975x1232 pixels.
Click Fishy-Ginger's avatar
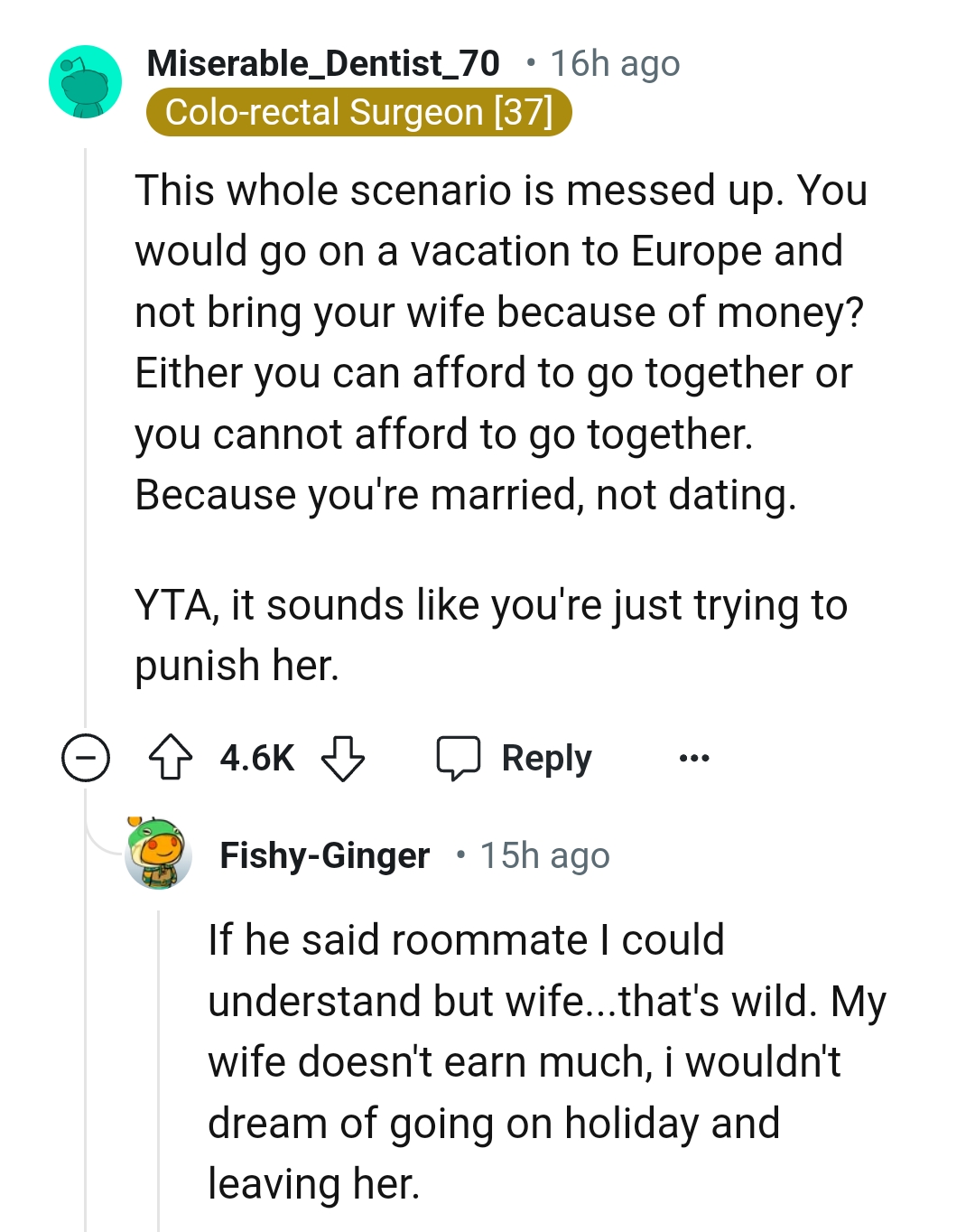click(x=160, y=855)
